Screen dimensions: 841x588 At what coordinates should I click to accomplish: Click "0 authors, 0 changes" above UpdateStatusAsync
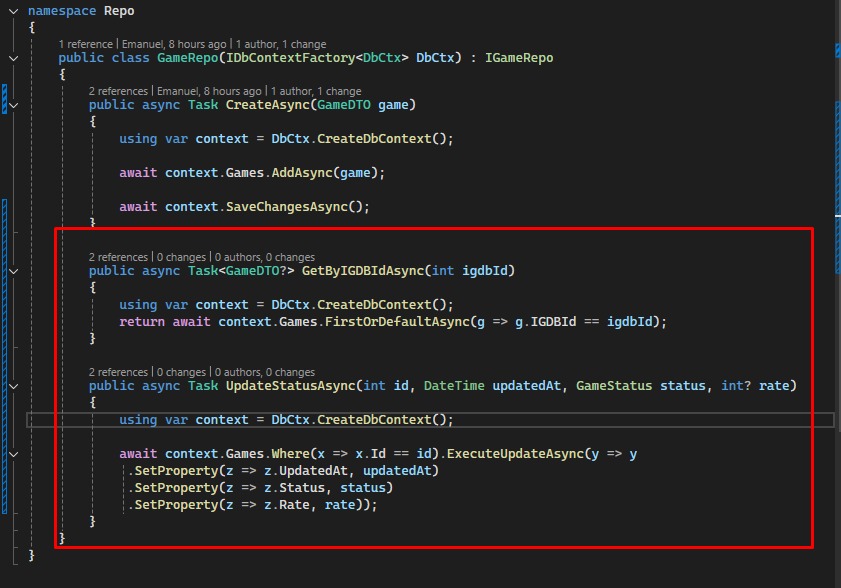click(x=264, y=371)
